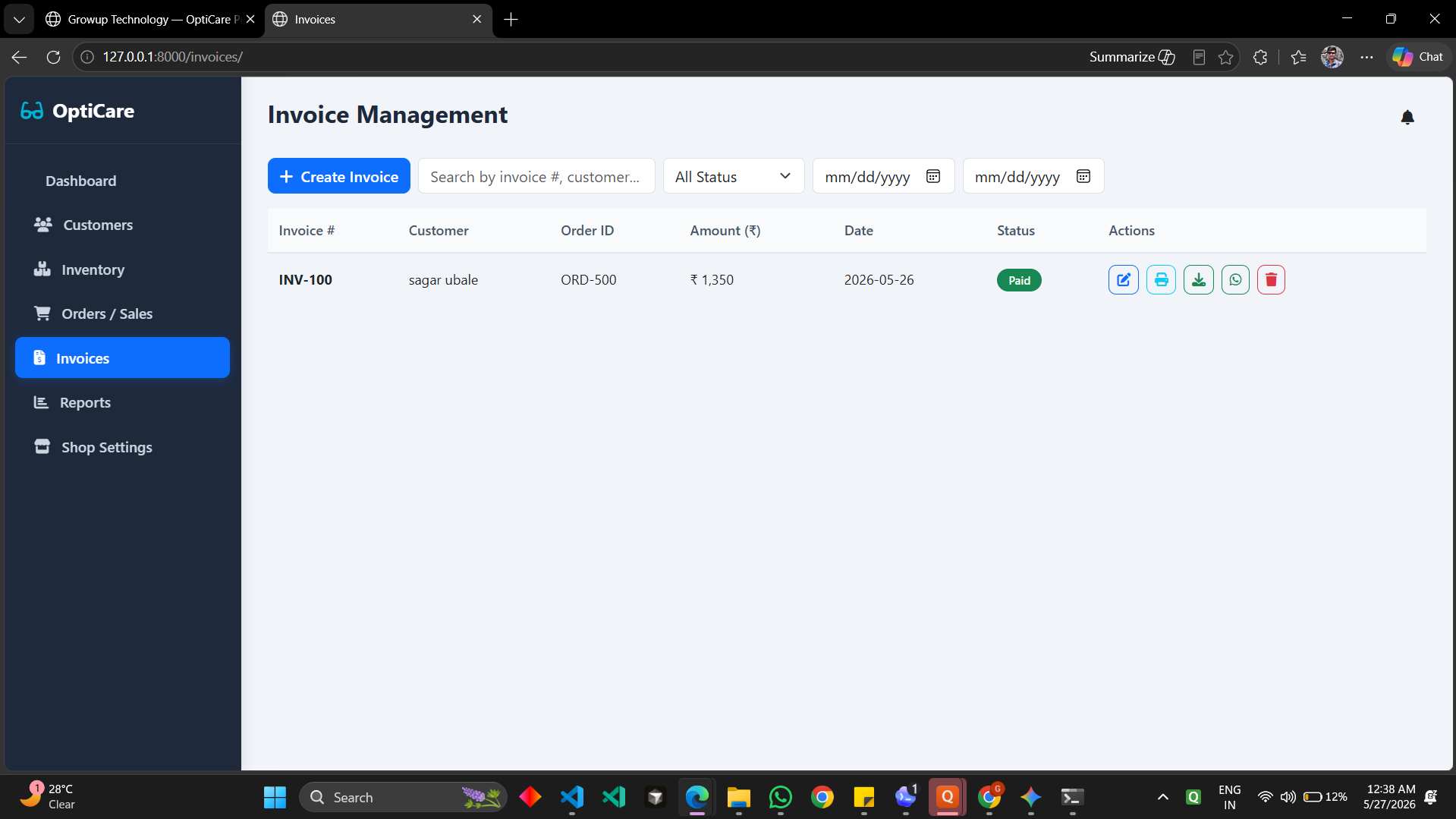Click the OptiCare glasses logo
The image size is (1456, 819).
[32, 111]
